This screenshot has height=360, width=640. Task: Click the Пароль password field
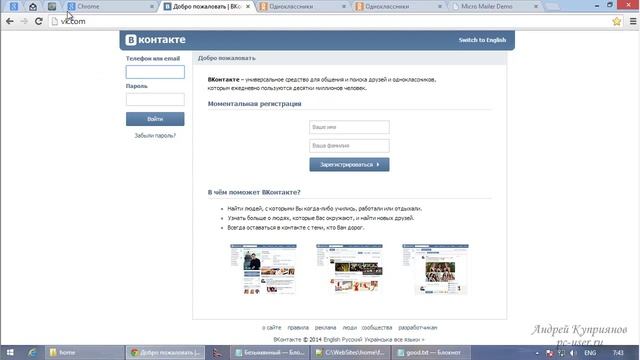click(155, 99)
